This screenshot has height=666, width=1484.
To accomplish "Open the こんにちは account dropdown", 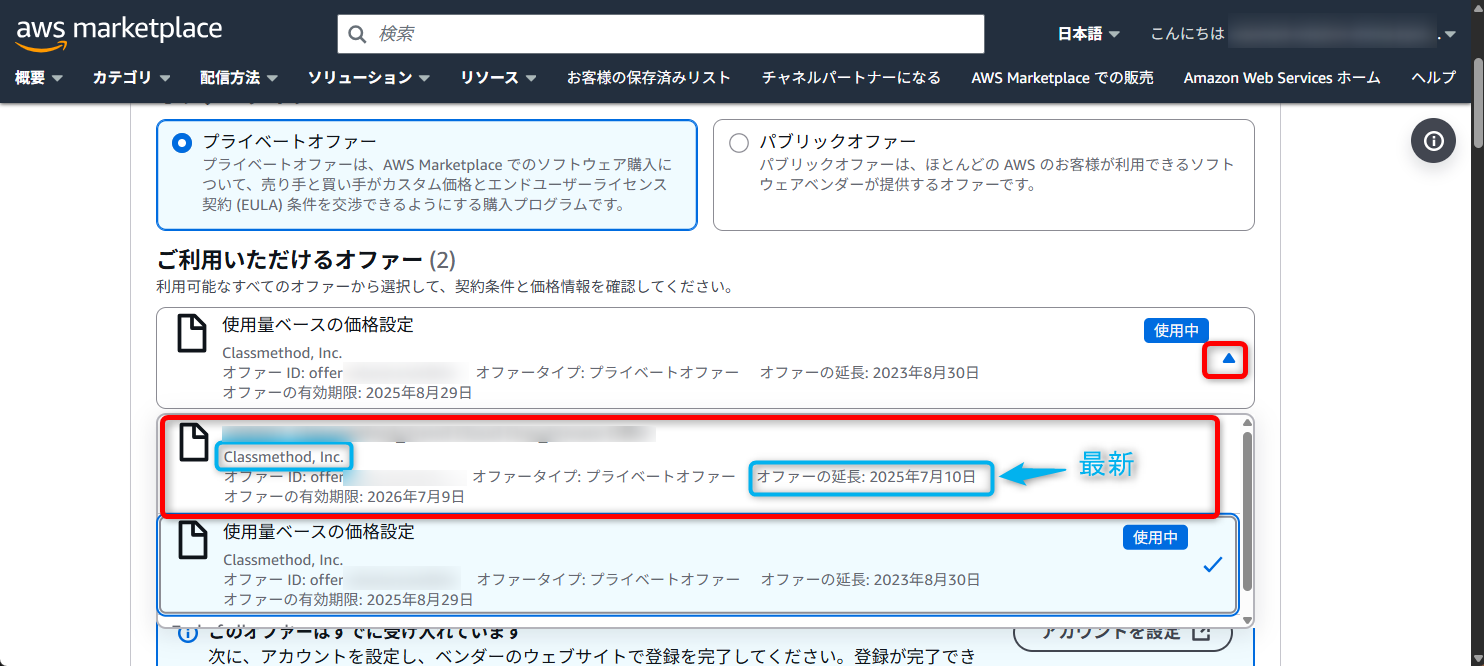I will (x=1304, y=34).
